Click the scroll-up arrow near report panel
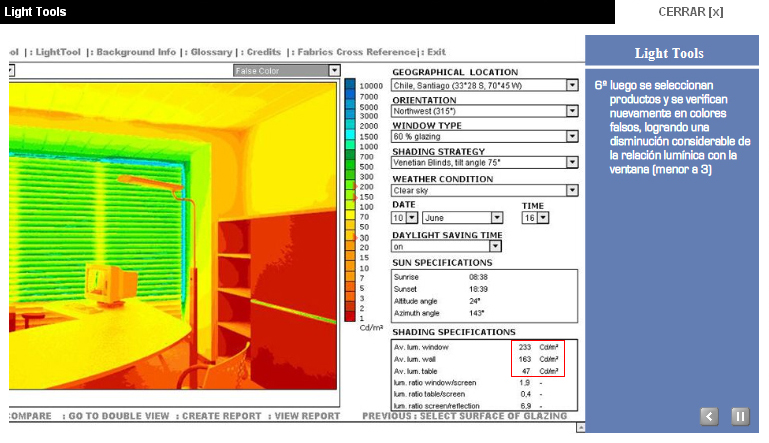 pos(581,428)
